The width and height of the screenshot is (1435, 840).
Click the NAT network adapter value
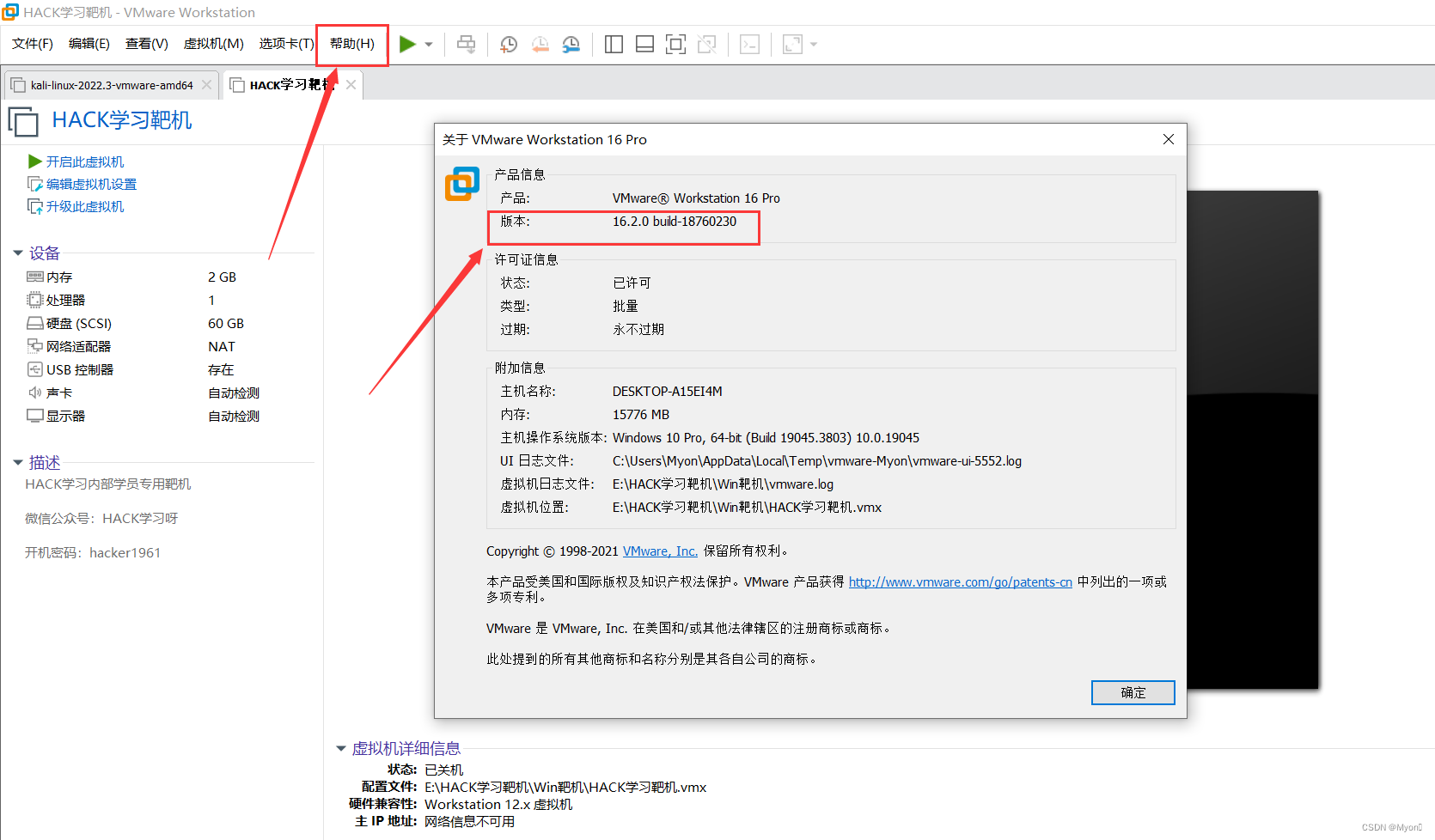tap(222, 346)
